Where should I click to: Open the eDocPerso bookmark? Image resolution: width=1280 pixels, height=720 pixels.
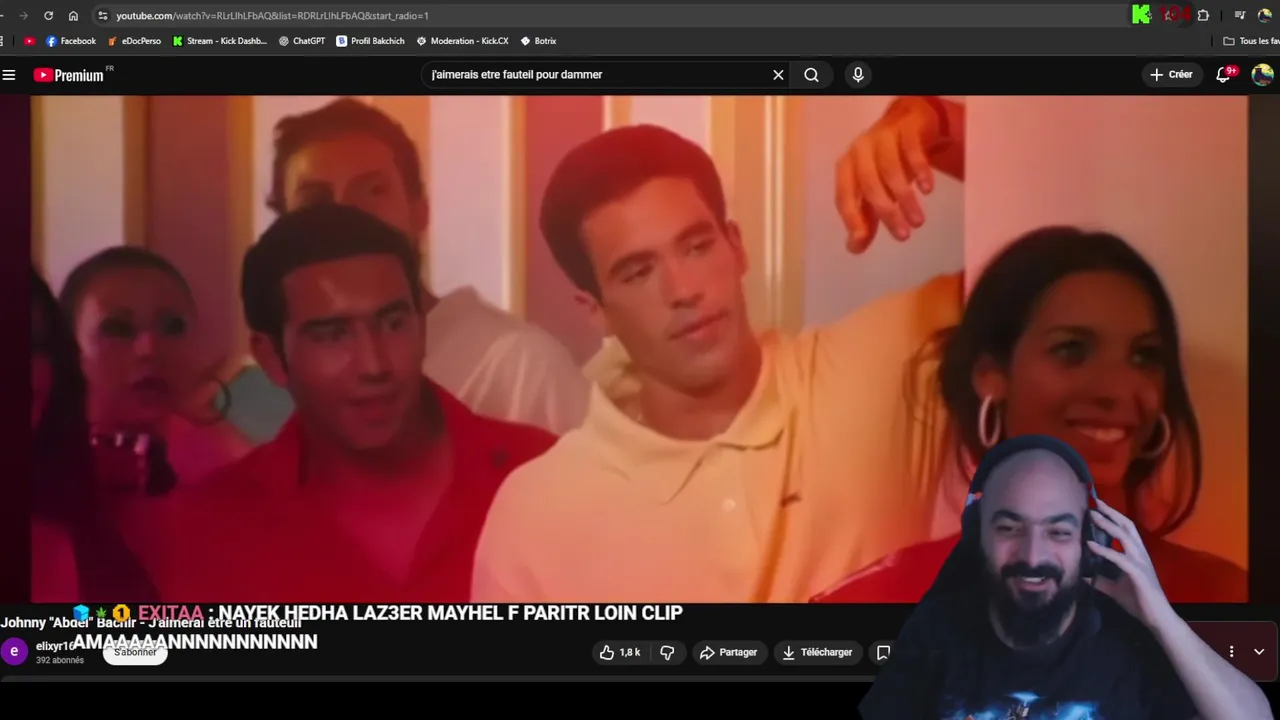pos(133,41)
